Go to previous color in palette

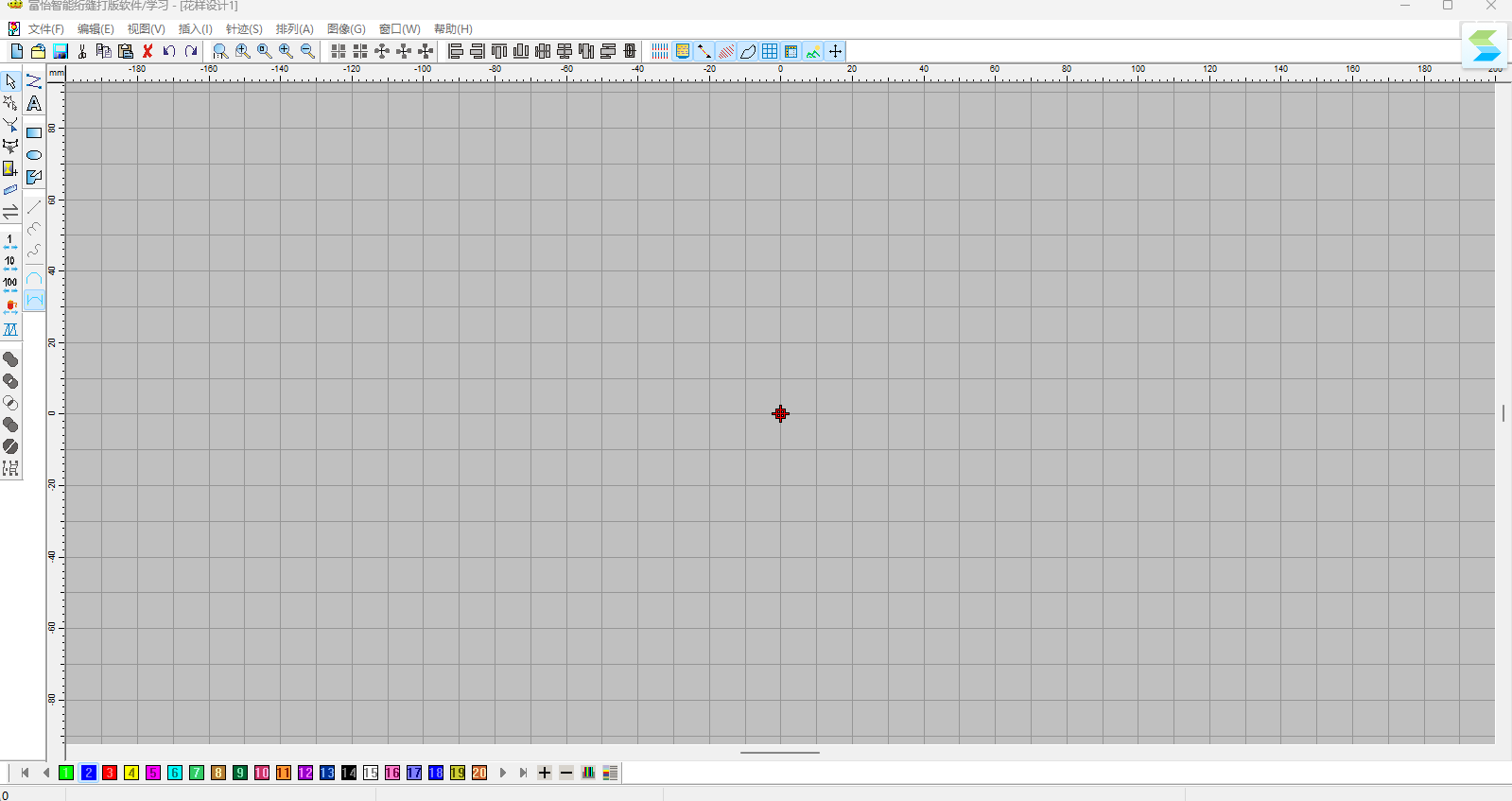[45, 773]
